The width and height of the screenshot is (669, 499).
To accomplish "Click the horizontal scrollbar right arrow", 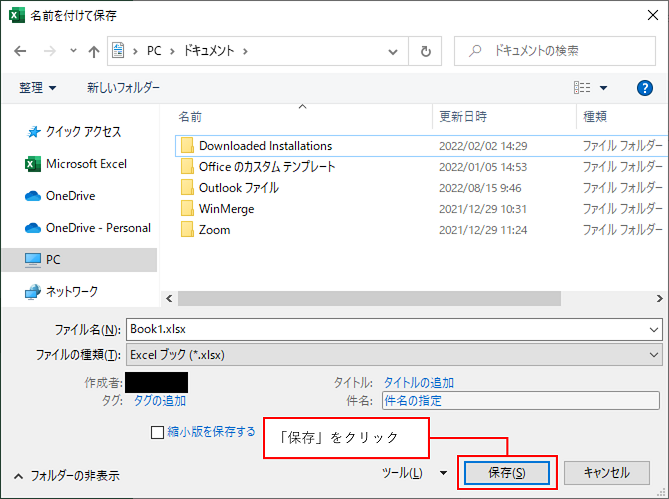I will [x=659, y=298].
